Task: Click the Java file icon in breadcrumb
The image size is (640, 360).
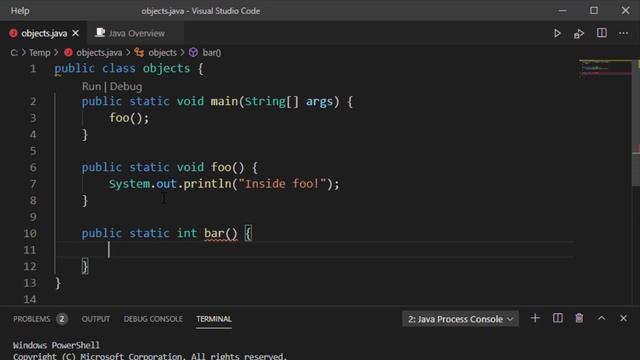Action: click(x=68, y=52)
